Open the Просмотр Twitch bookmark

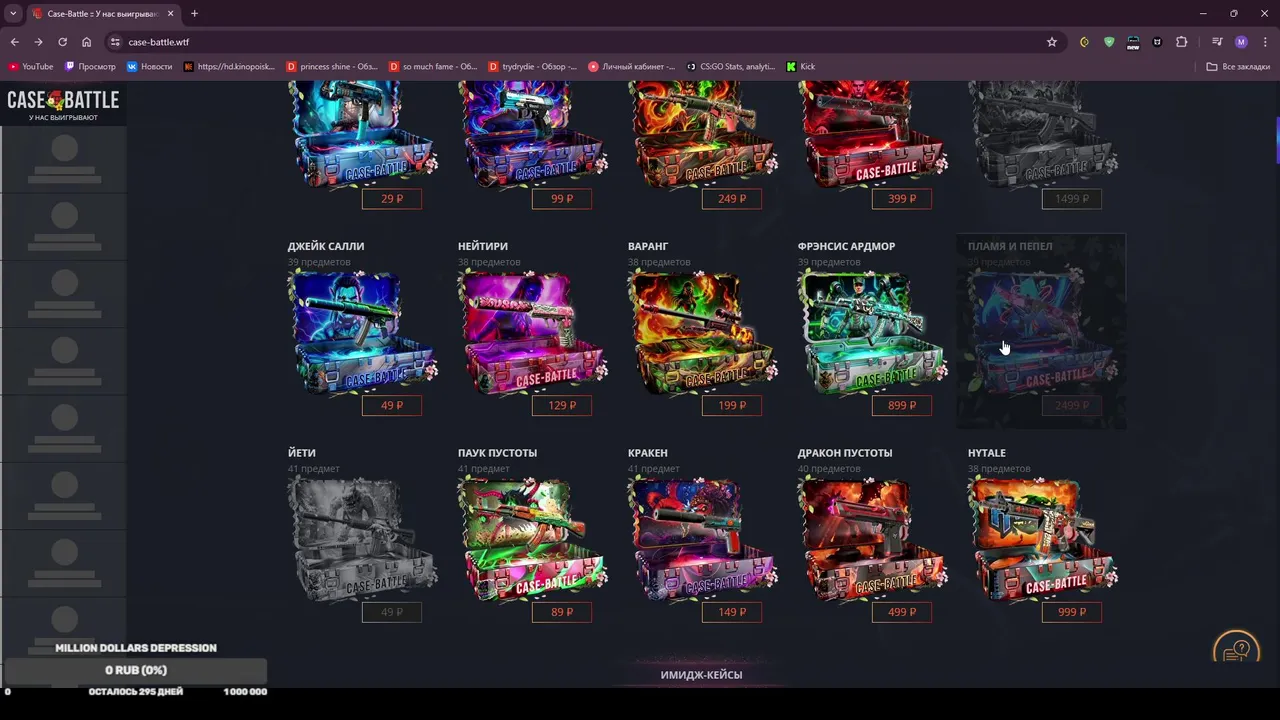pyautogui.click(x=90, y=66)
